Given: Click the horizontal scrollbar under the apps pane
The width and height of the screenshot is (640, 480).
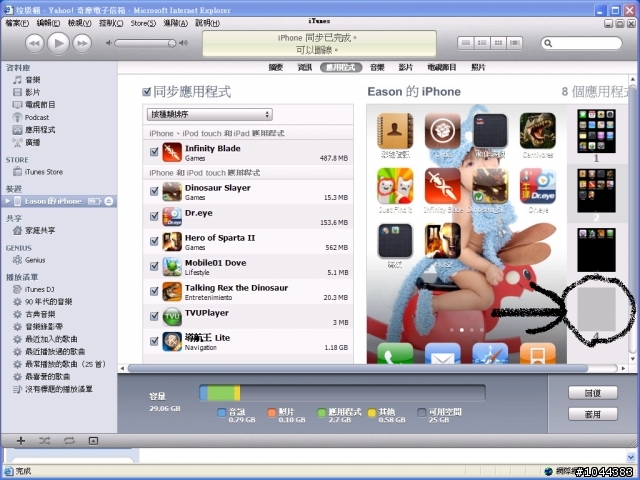Looking at the screenshot, I should (x=358, y=368).
